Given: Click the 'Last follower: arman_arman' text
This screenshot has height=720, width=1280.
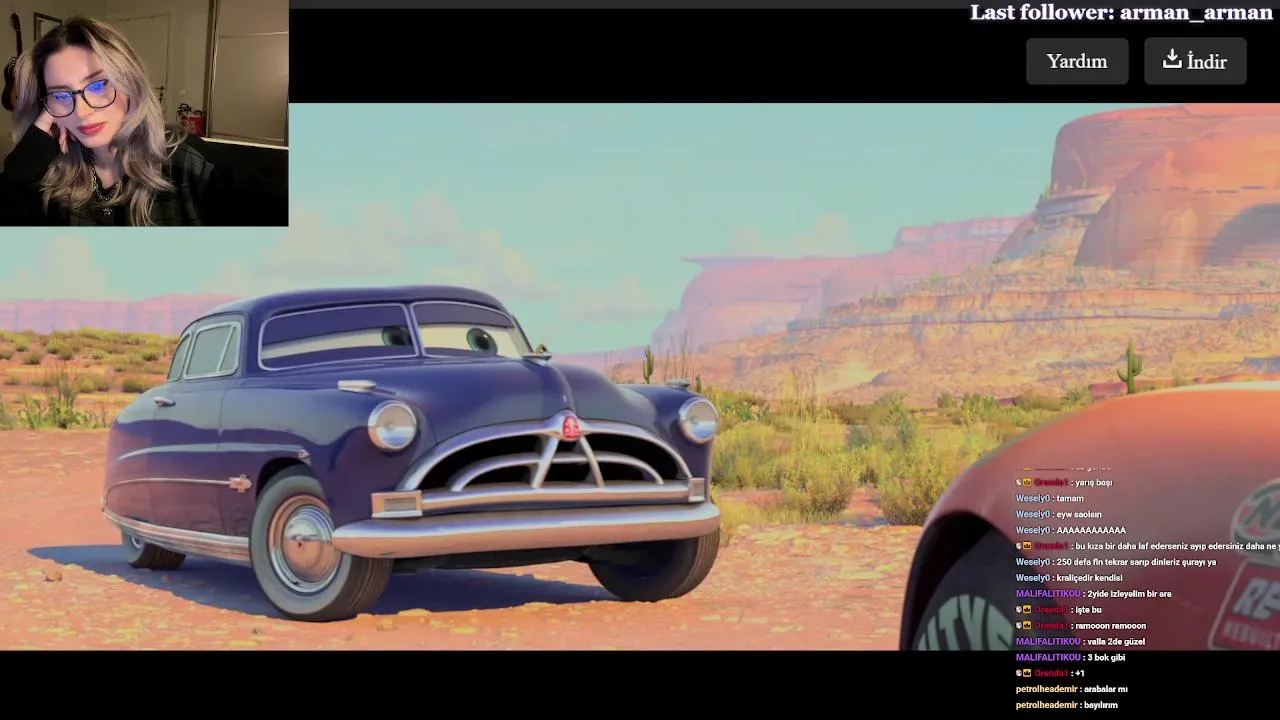Looking at the screenshot, I should (1121, 13).
